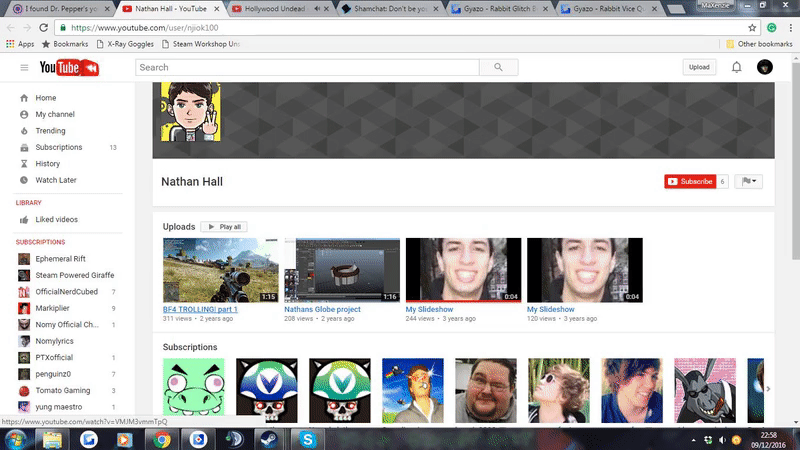This screenshot has width=800, height=450.
Task: Open Chrome three-dot menu
Action: [x=790, y=28]
